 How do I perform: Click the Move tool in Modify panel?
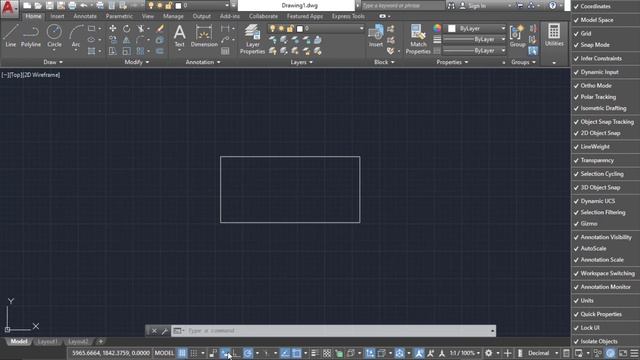pos(113,29)
